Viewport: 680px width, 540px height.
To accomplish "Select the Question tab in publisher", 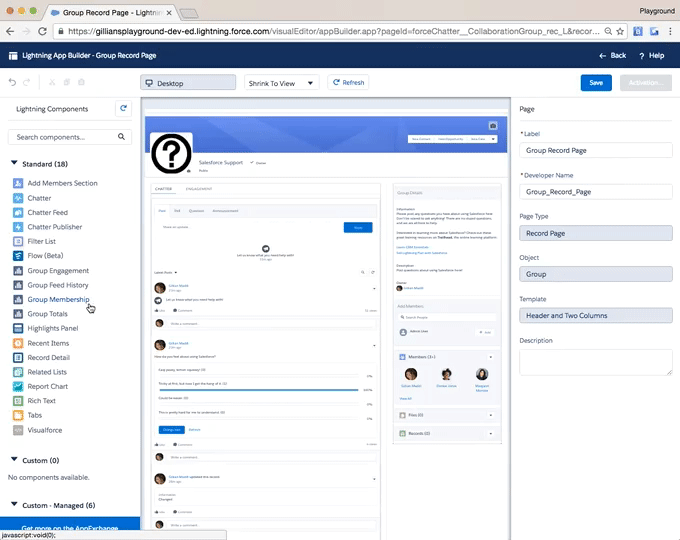I will [x=196, y=211].
